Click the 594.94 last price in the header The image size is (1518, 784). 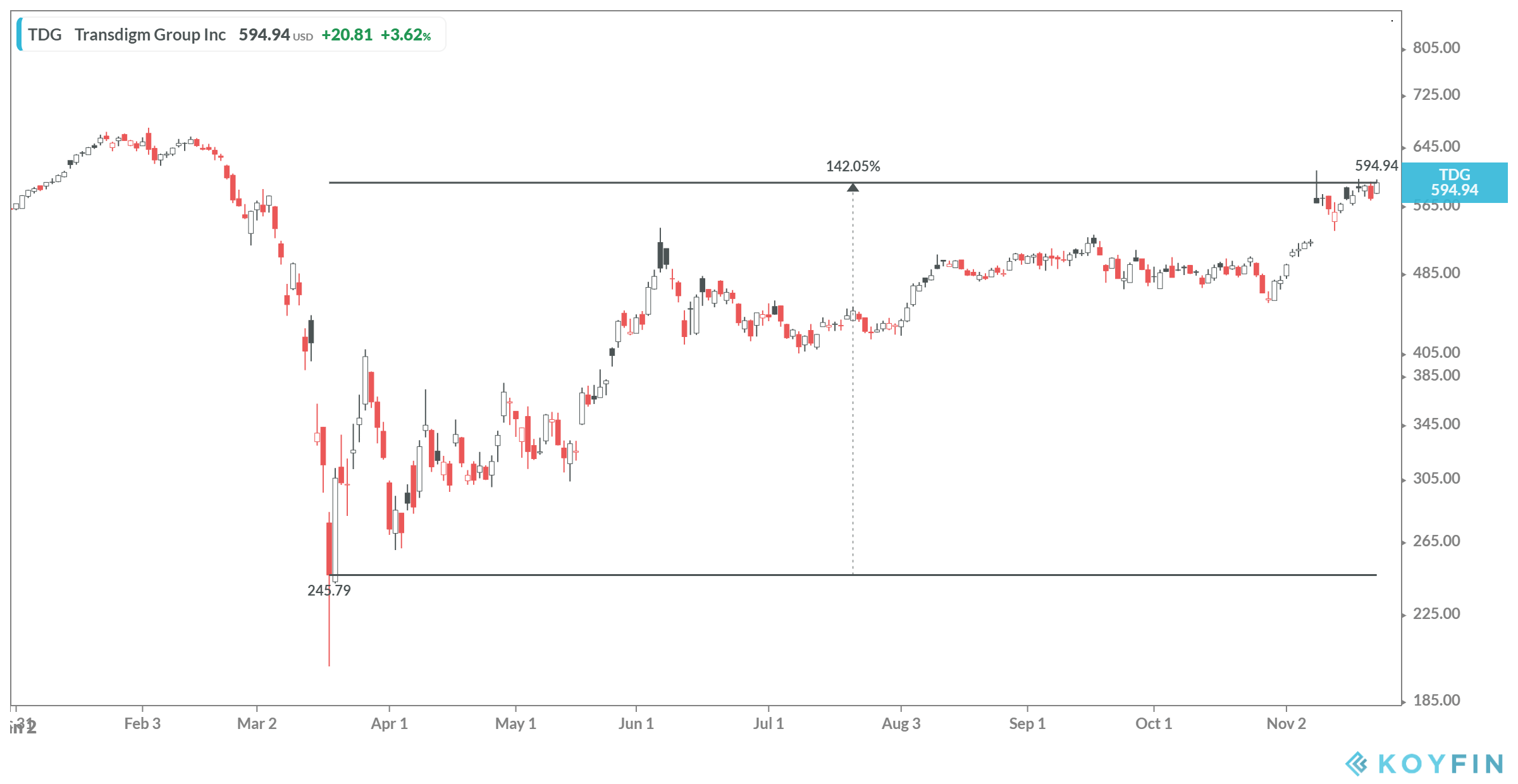(x=264, y=35)
